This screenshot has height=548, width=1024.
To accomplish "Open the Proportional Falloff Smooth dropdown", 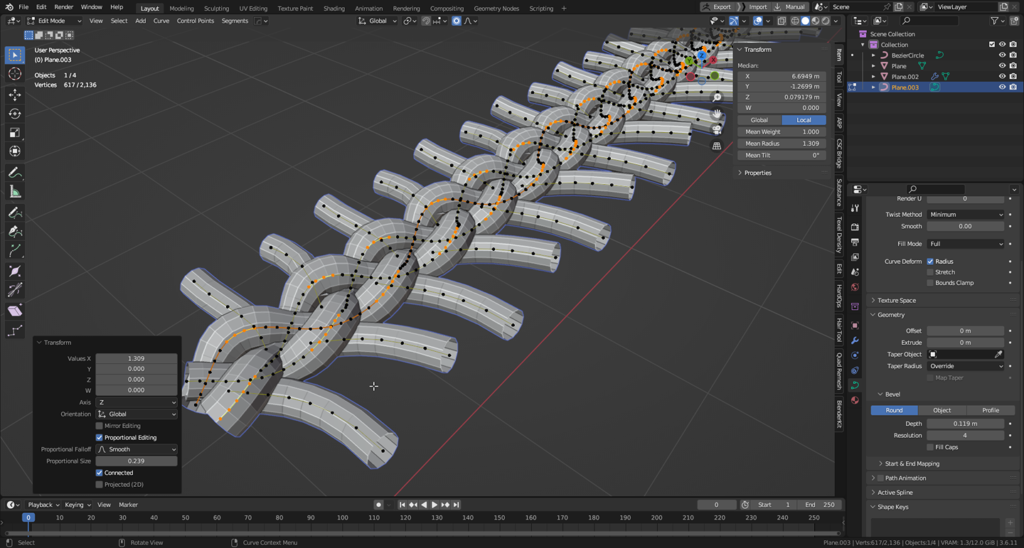I will (137, 450).
